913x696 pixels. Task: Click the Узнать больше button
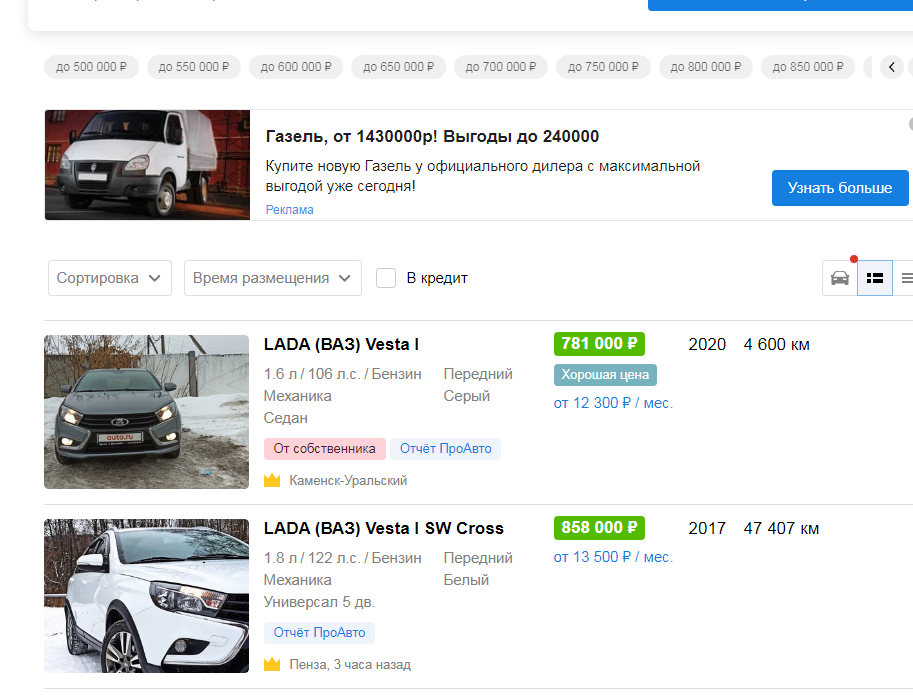pos(840,188)
